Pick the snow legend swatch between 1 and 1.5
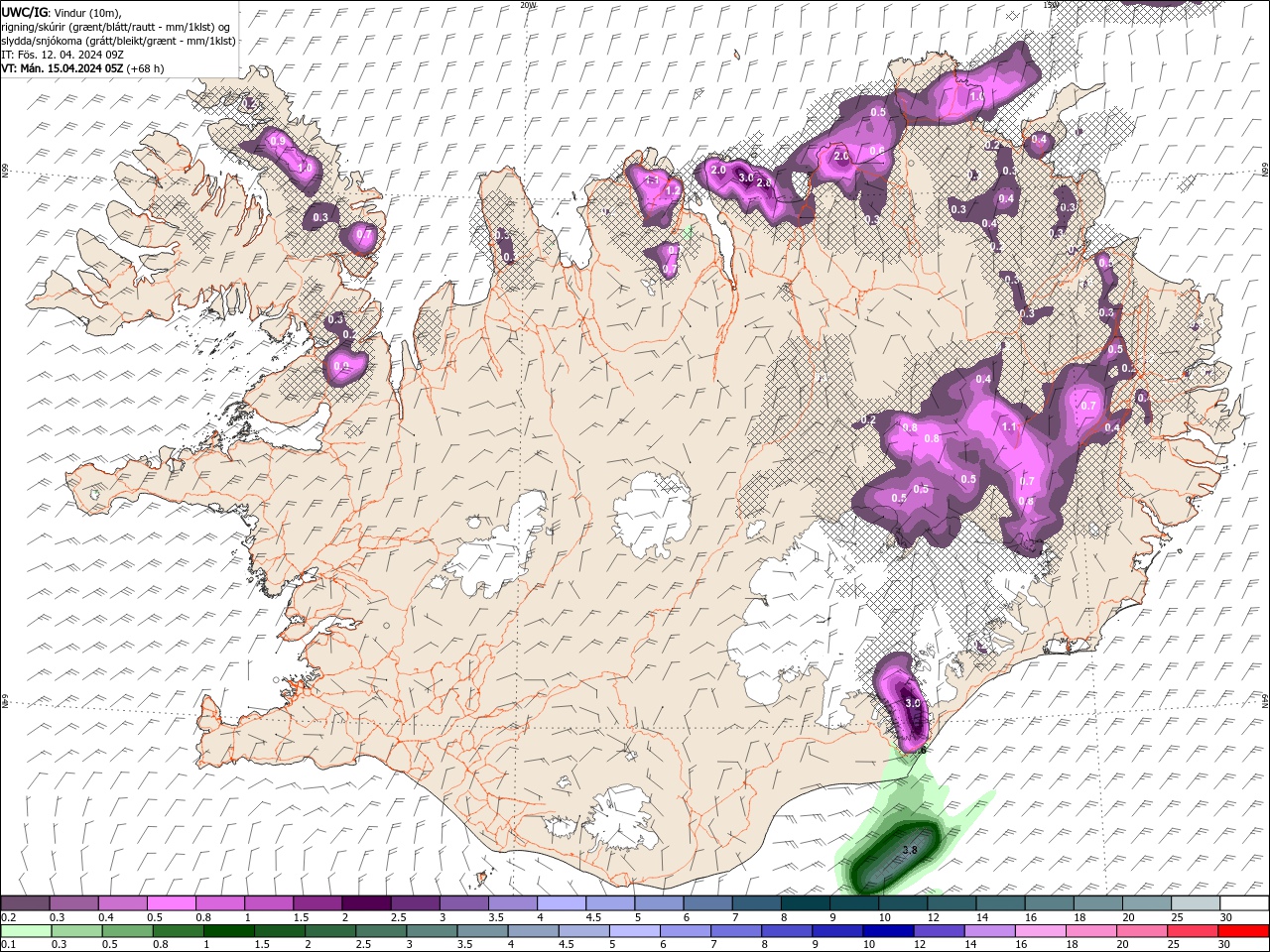The image size is (1270, 952). [x=268, y=902]
